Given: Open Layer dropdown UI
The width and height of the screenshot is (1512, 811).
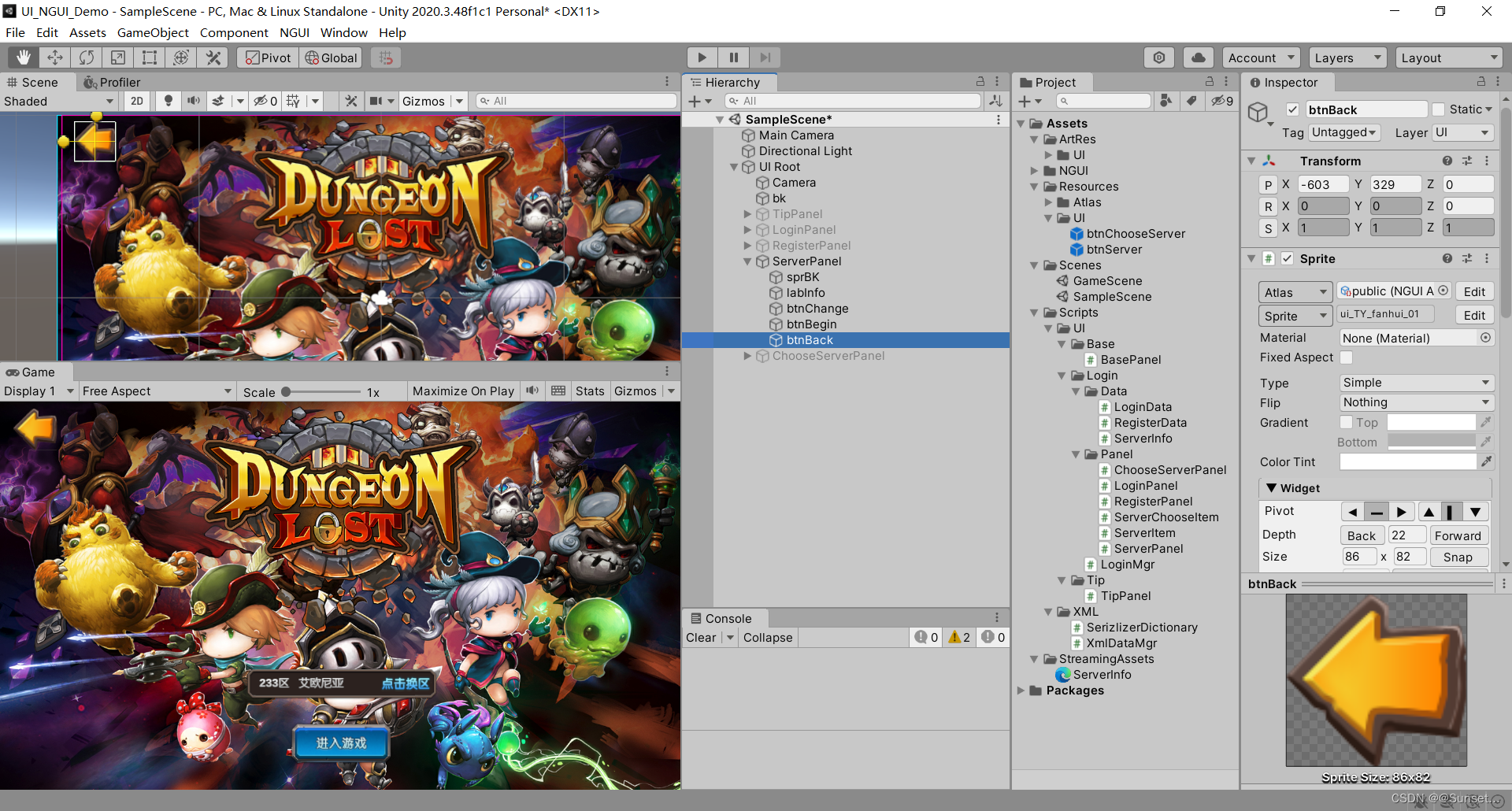Looking at the screenshot, I should [1462, 132].
